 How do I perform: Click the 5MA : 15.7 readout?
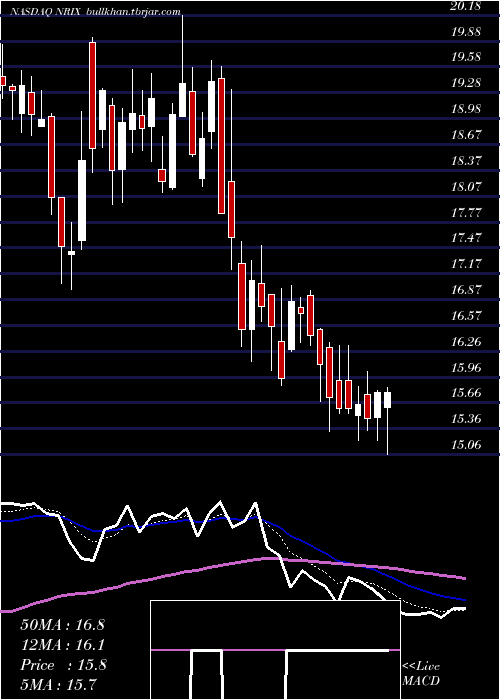click(58, 685)
